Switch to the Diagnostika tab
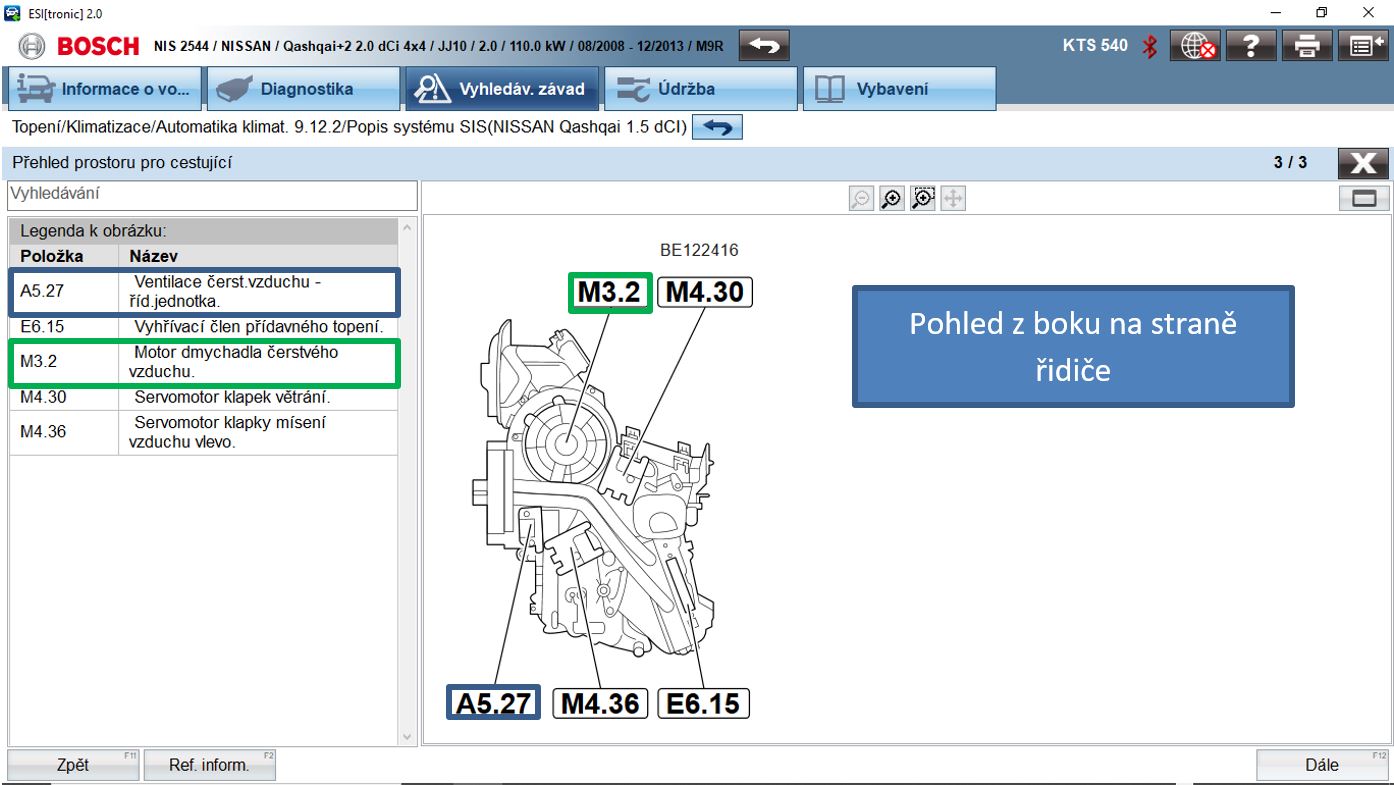The width and height of the screenshot is (1394, 785). [x=303, y=89]
